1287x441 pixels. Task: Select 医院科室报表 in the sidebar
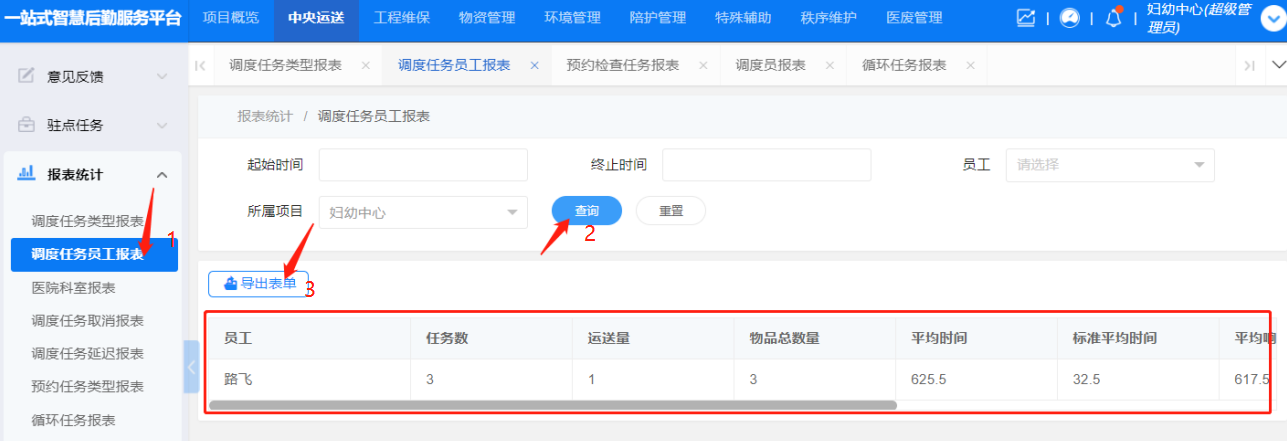click(74, 288)
